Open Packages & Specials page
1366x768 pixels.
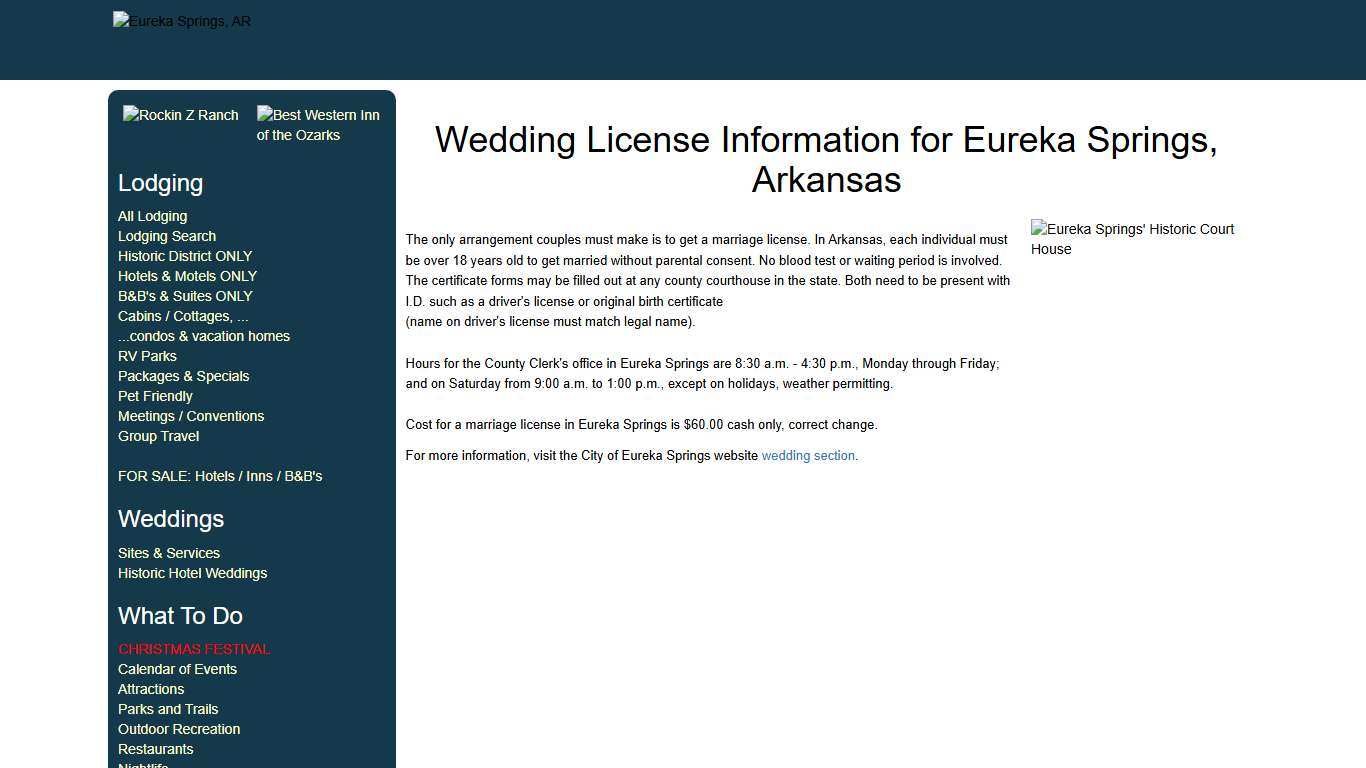[183, 376]
